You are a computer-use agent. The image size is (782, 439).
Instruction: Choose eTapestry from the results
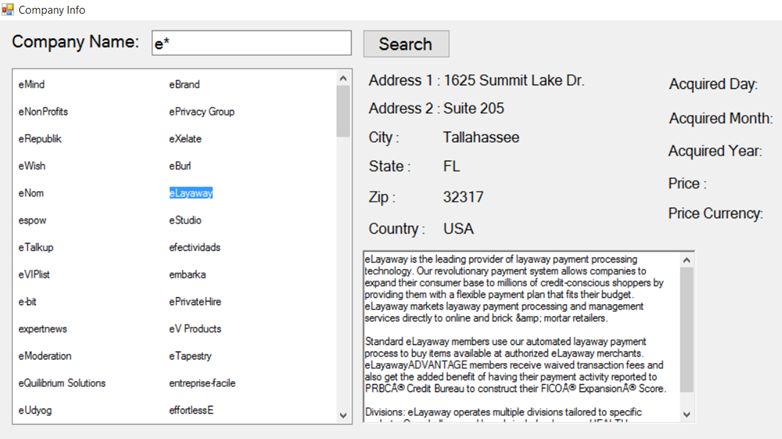tap(190, 356)
